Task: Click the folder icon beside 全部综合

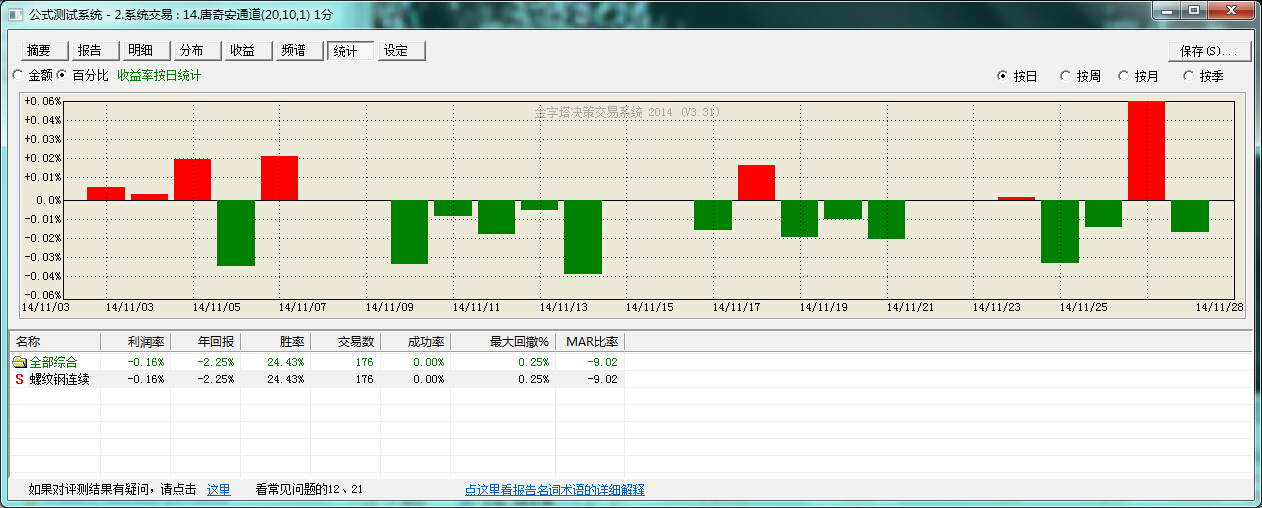Action: pos(19,361)
